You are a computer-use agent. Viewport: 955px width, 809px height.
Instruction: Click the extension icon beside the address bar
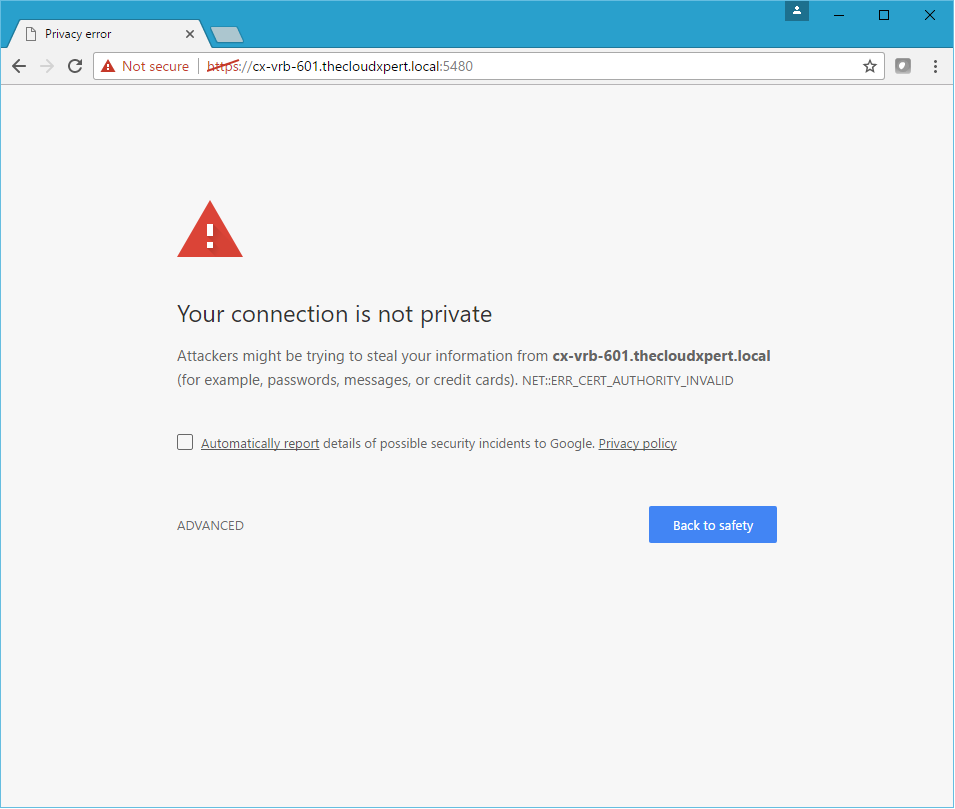tap(903, 66)
